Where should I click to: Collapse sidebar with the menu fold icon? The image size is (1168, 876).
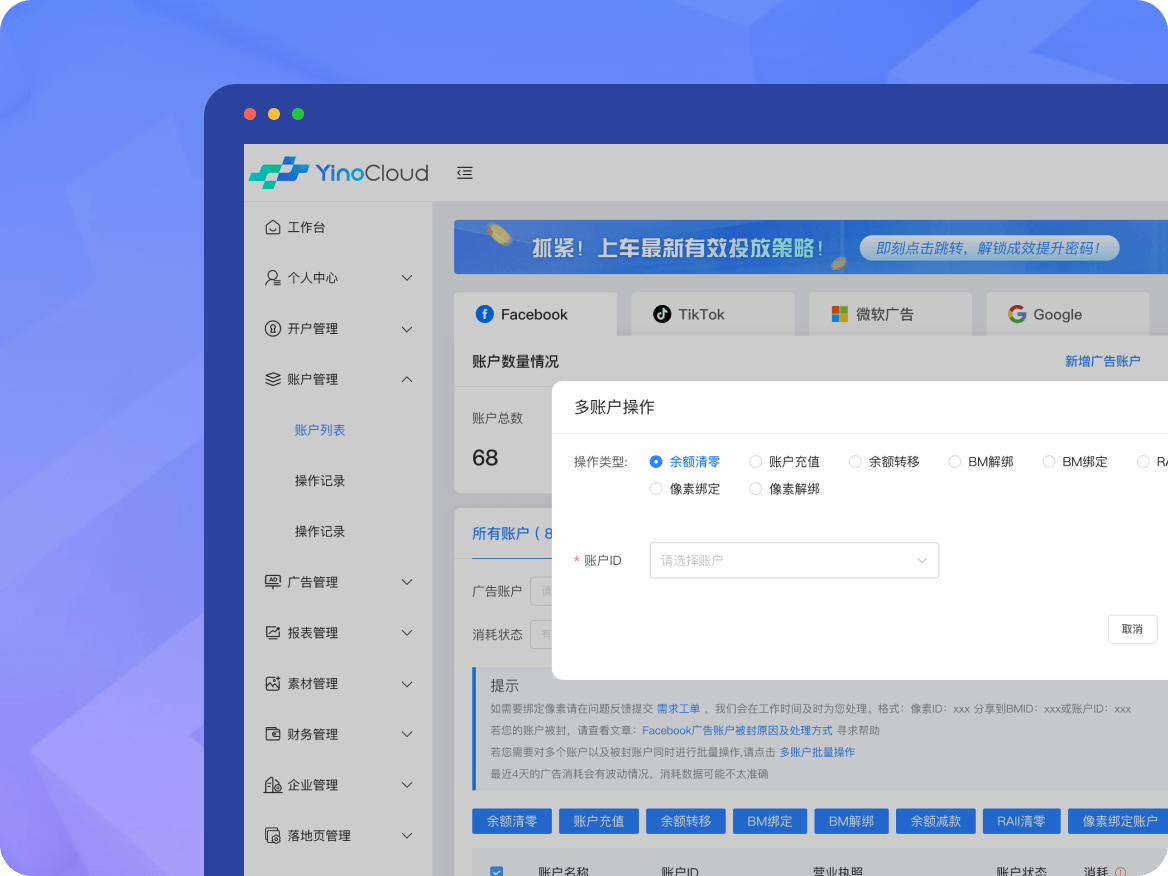[464, 173]
